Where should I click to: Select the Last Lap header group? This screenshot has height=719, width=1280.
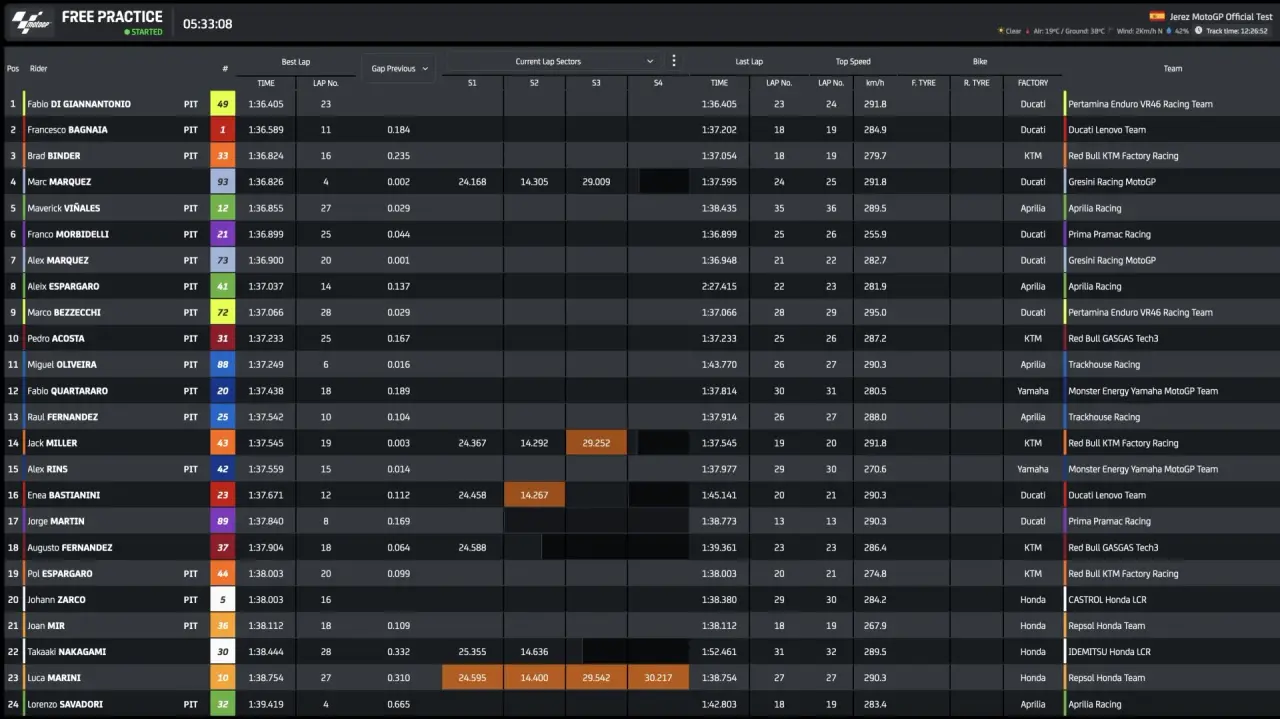[749, 62]
